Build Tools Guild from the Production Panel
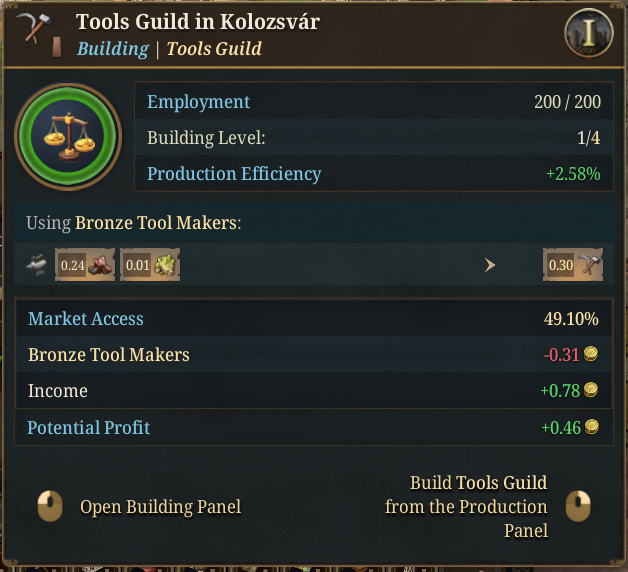This screenshot has width=628, height=572. (466, 507)
